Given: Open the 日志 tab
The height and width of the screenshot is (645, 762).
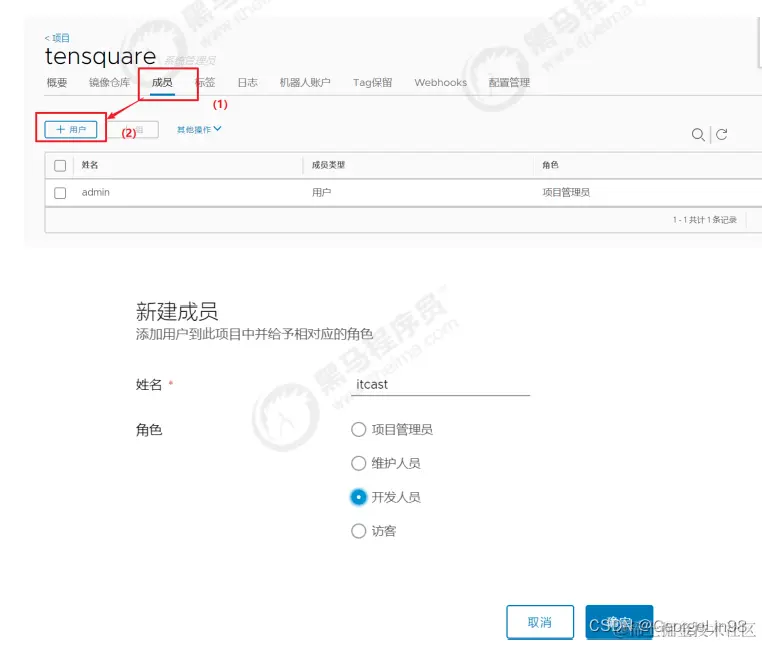Looking at the screenshot, I should (247, 83).
